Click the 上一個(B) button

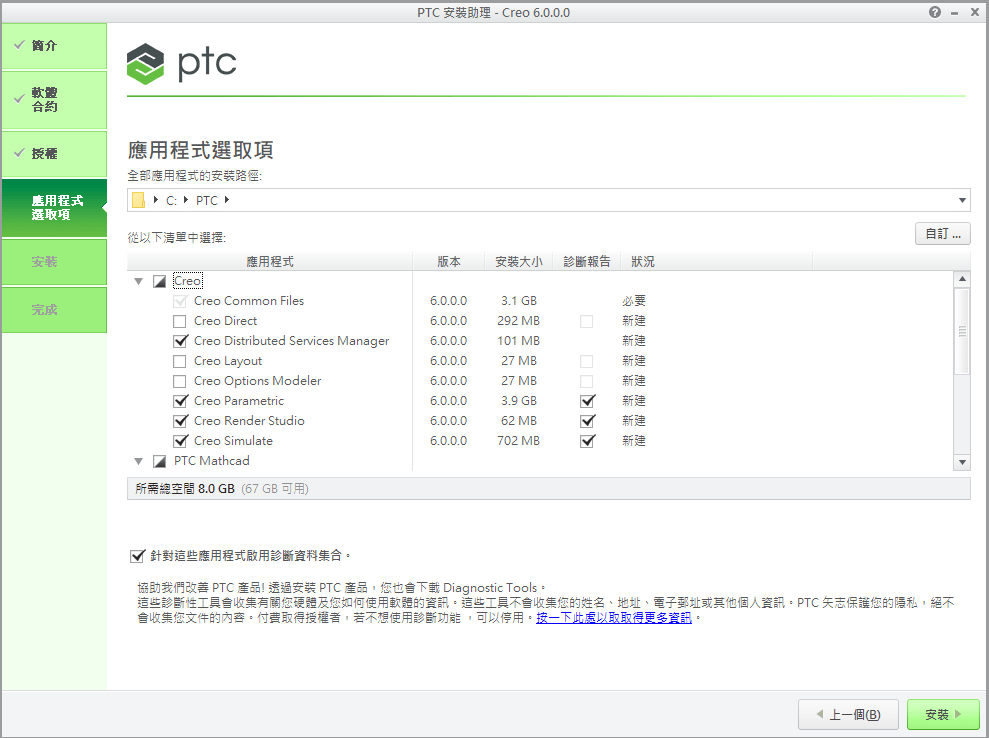[x=847, y=714]
